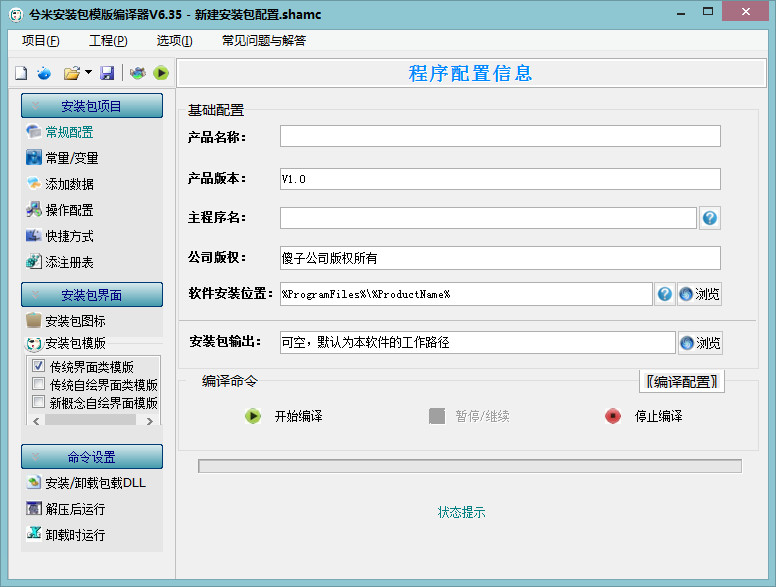Click 浏览 button for 软件安装位置

point(699,294)
